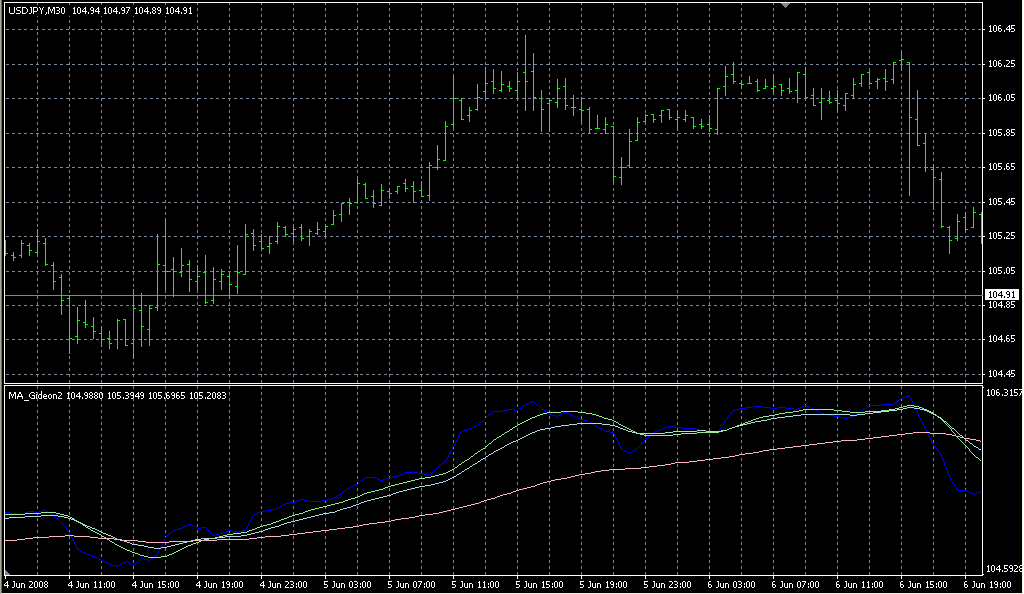Click the separator between chart and indicator window
This screenshot has height=594, width=1024.
pos(500,384)
